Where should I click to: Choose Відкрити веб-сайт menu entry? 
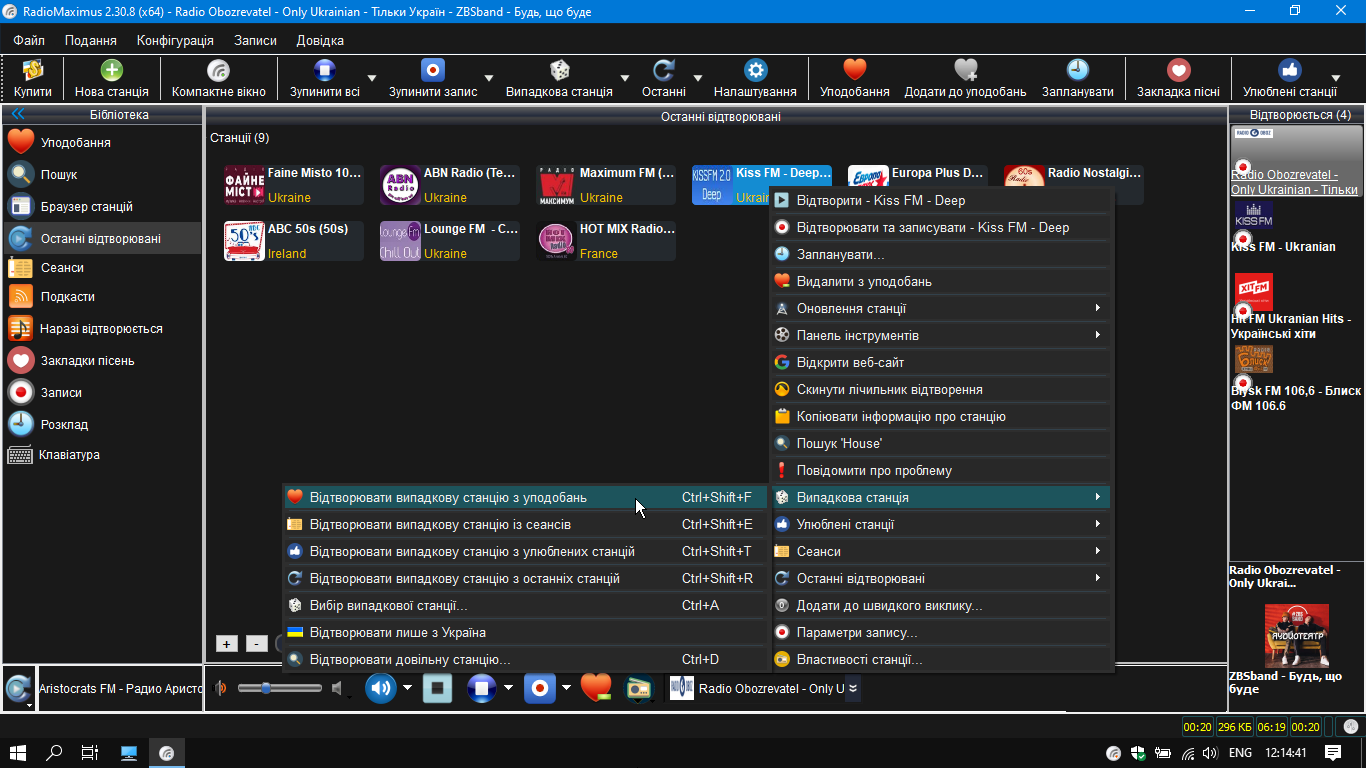(x=940, y=362)
